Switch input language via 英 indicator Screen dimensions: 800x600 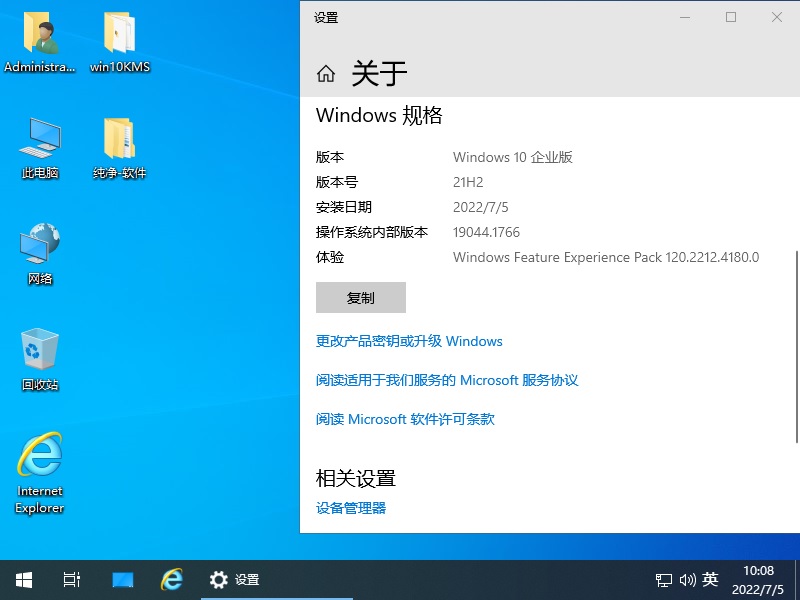pos(710,580)
